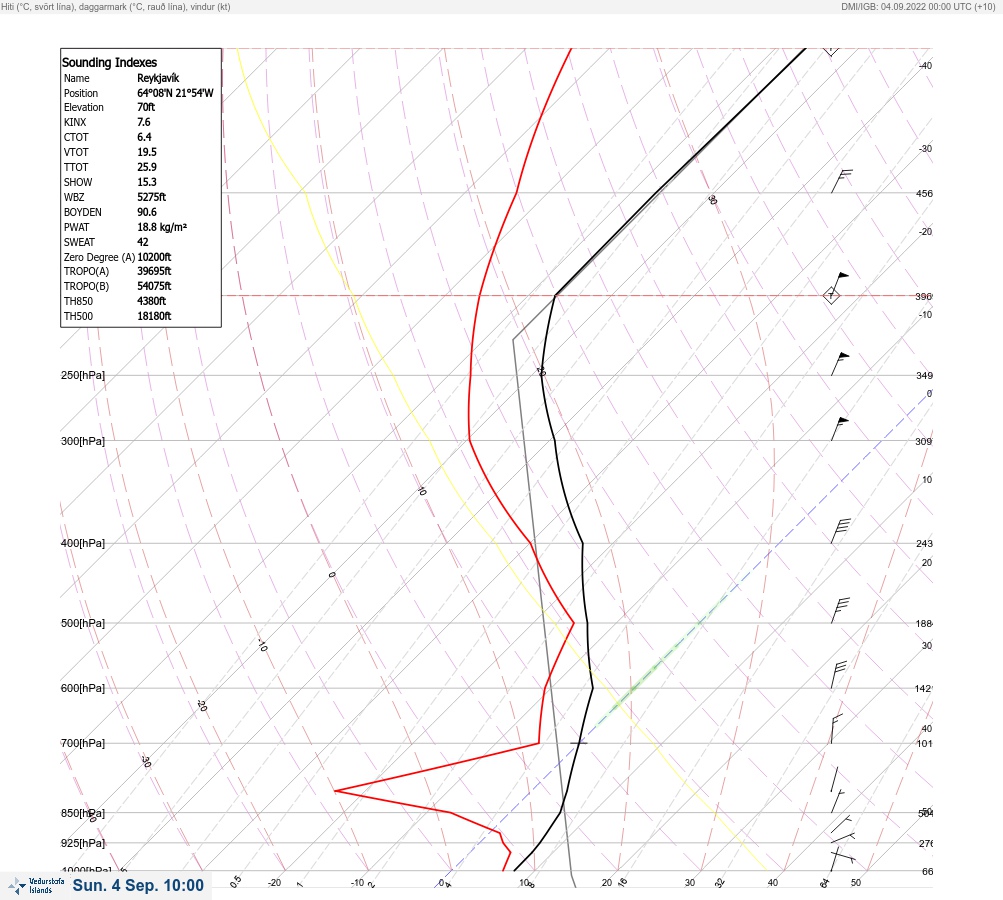Click the wind barb at the 700 hPa level

point(837,729)
